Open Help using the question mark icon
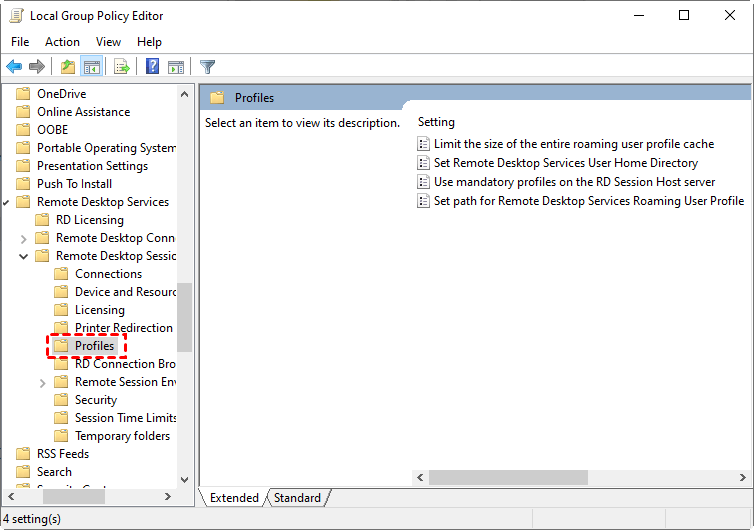The width and height of the screenshot is (754, 530). point(152,67)
